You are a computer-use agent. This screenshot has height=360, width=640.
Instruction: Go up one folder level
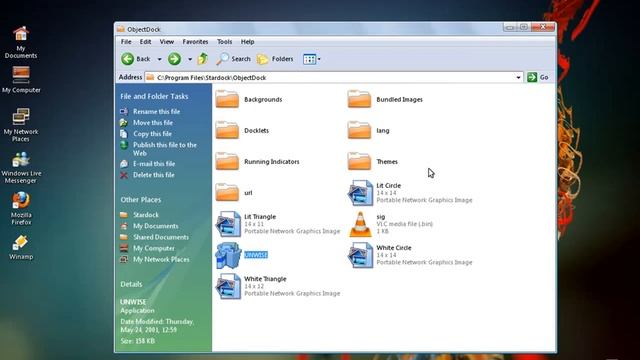click(203, 59)
